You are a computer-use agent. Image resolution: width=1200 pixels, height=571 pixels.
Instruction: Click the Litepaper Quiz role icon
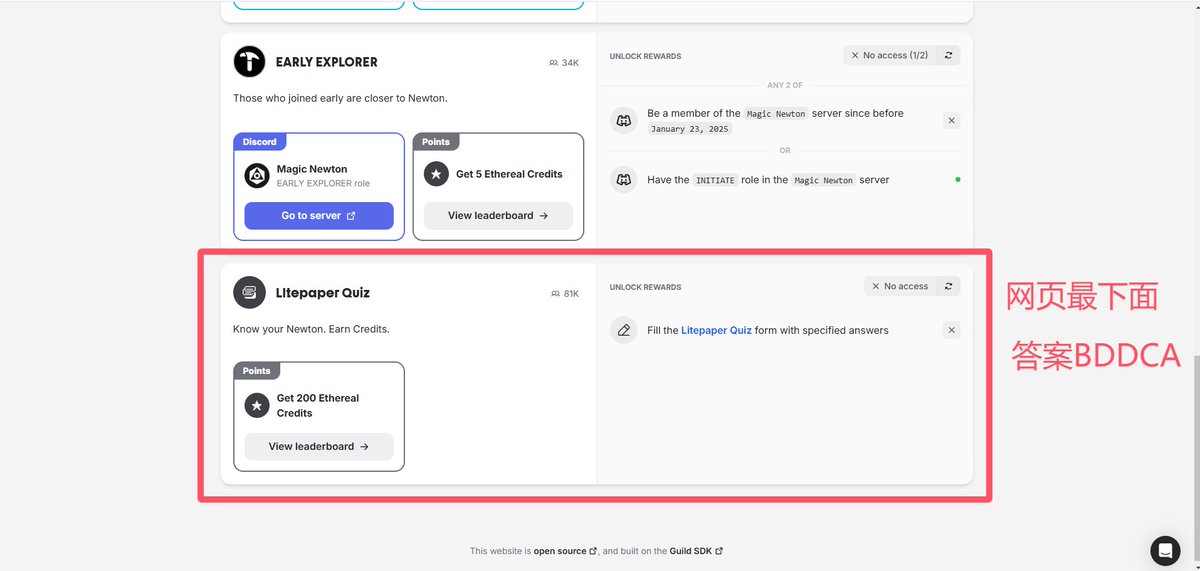(x=250, y=292)
